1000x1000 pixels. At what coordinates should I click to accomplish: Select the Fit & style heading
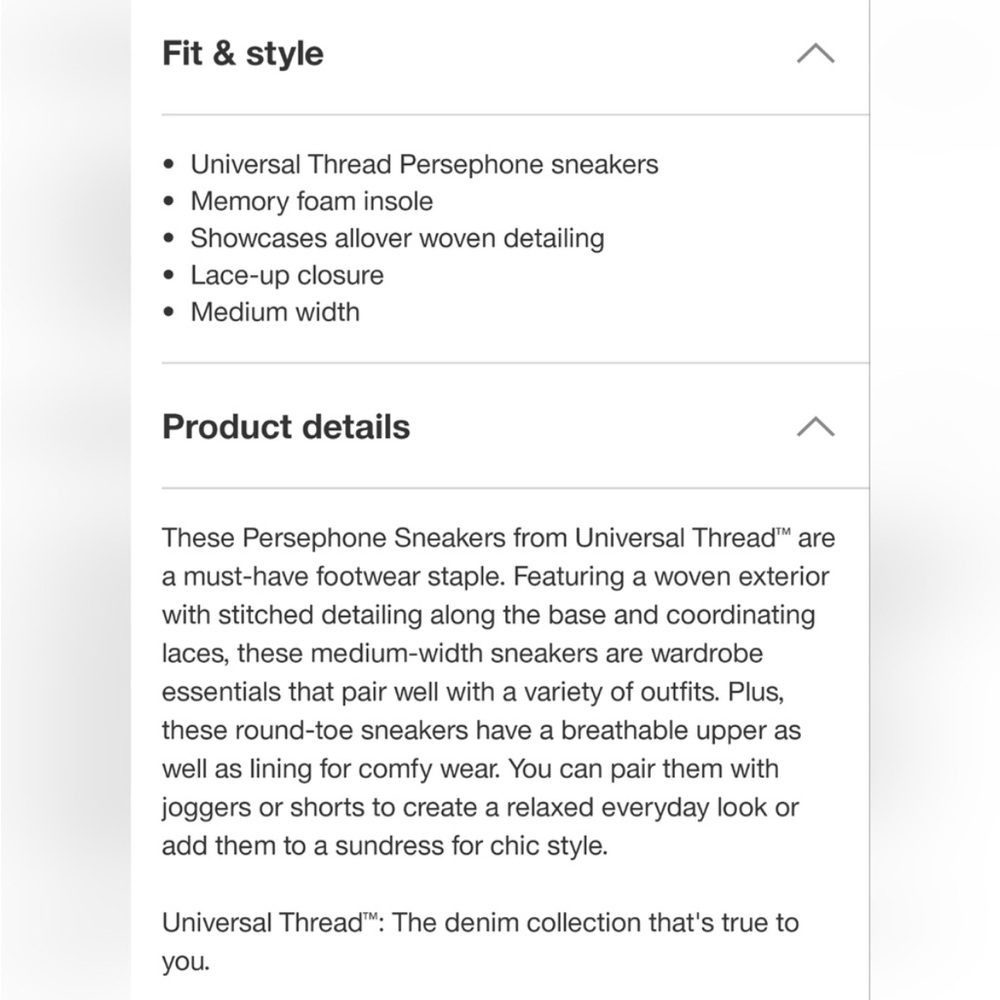tap(241, 54)
